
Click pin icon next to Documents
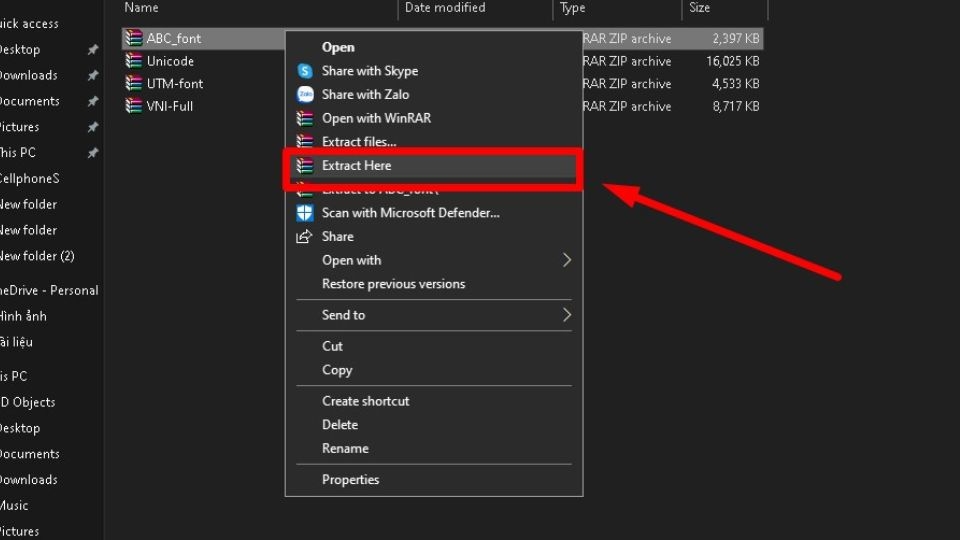click(93, 101)
